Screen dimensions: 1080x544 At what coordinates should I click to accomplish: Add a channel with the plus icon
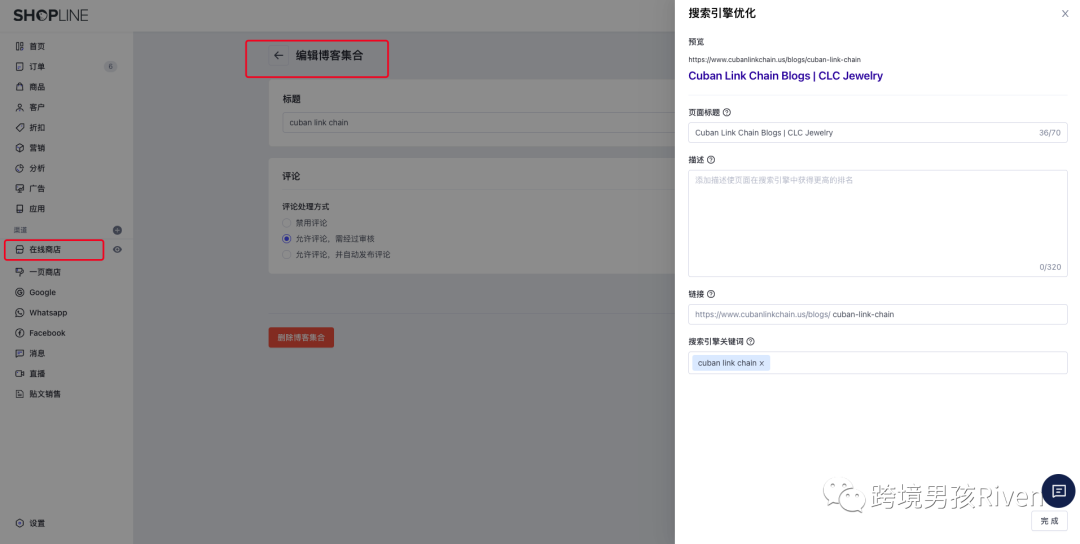(x=117, y=230)
